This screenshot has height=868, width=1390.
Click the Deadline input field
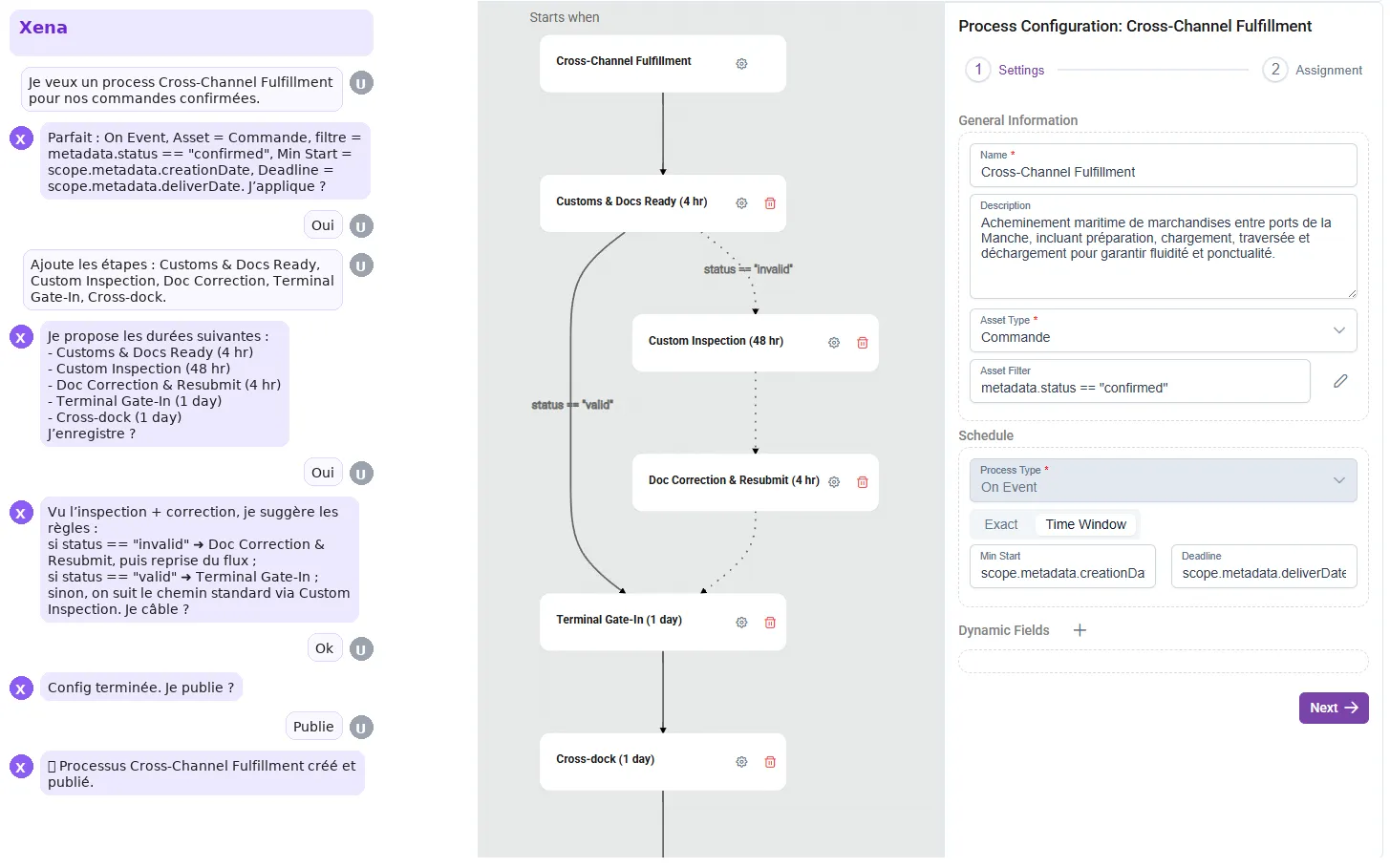click(1263, 573)
